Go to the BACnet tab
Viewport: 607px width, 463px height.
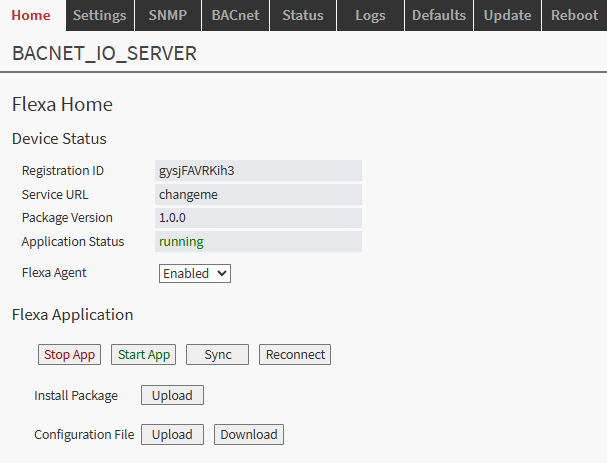235,15
